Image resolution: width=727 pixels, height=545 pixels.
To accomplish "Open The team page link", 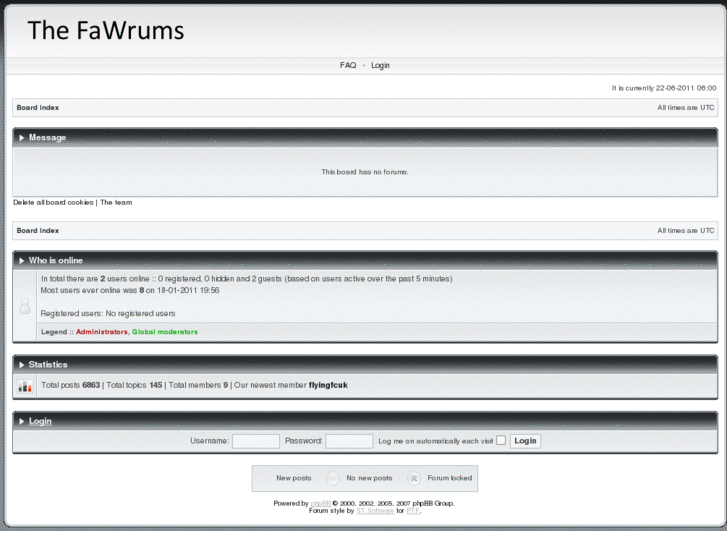I will [x=116, y=202].
